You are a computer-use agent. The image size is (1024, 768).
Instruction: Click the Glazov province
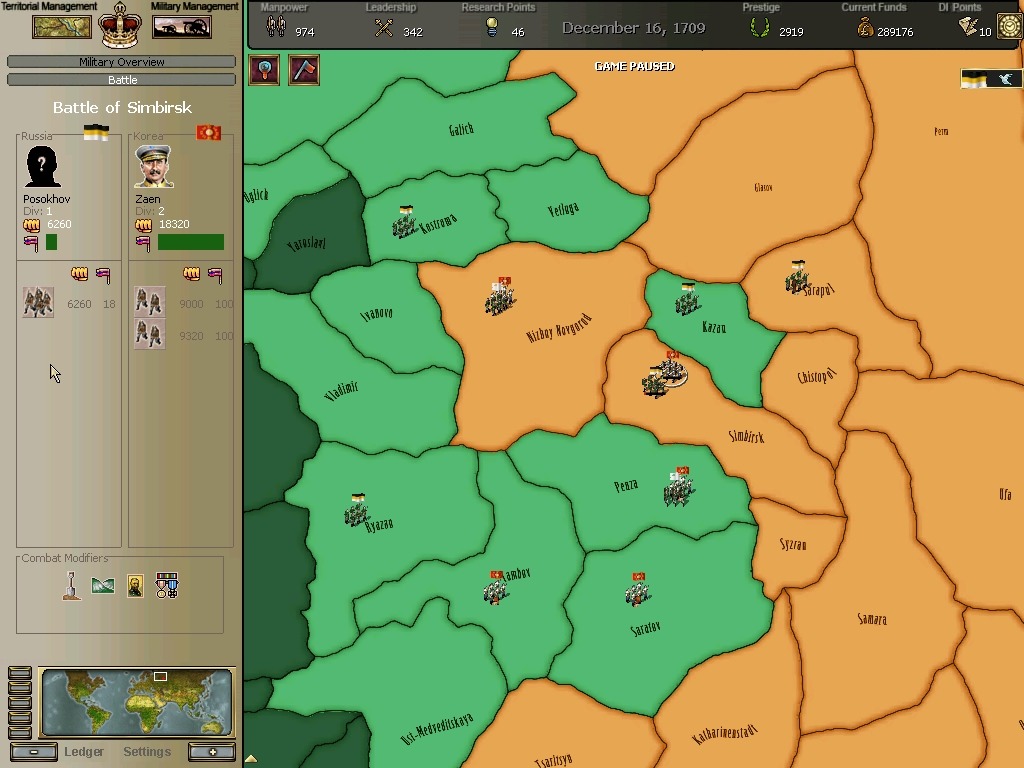(x=763, y=187)
